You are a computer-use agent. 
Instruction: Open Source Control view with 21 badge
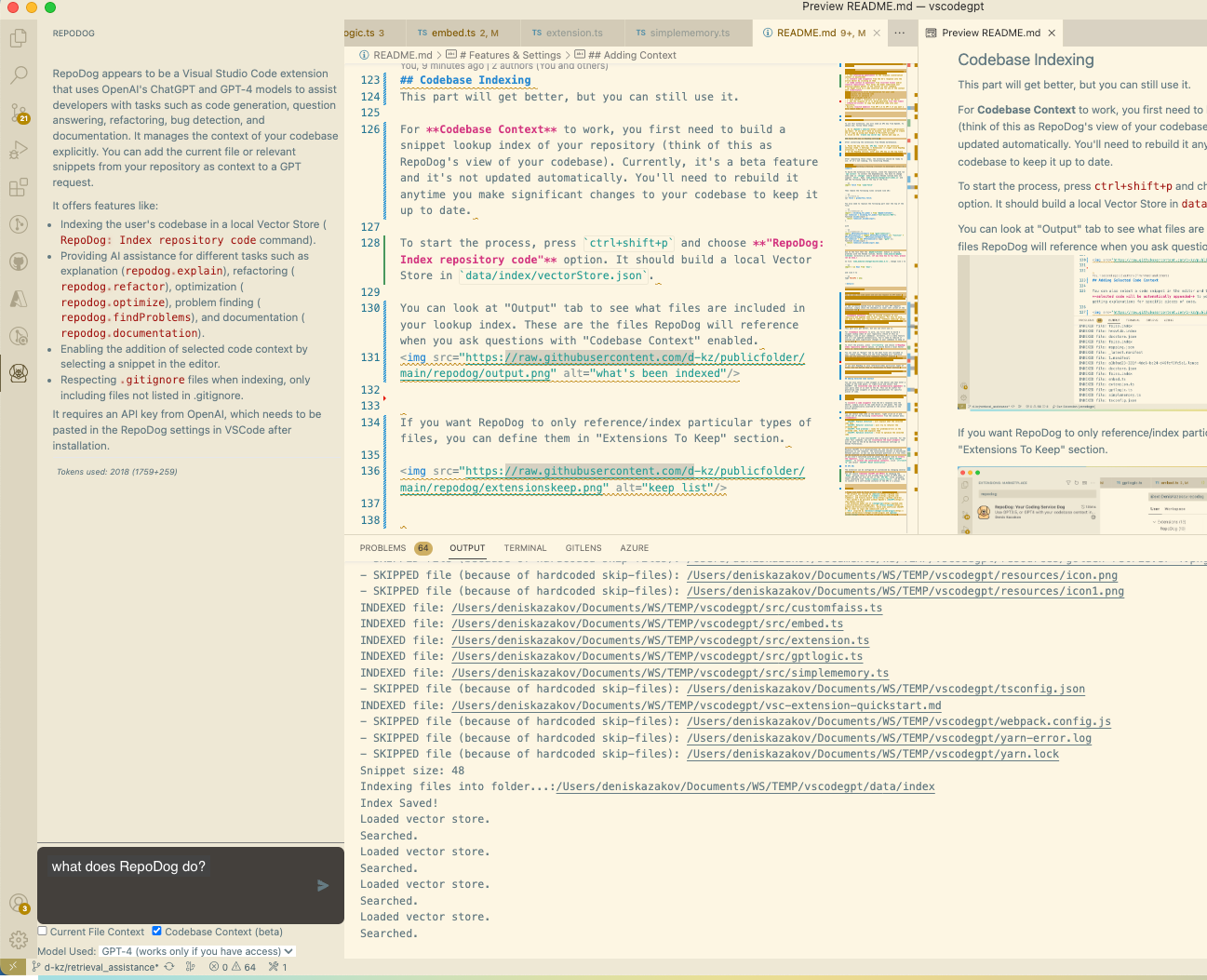coord(19,113)
